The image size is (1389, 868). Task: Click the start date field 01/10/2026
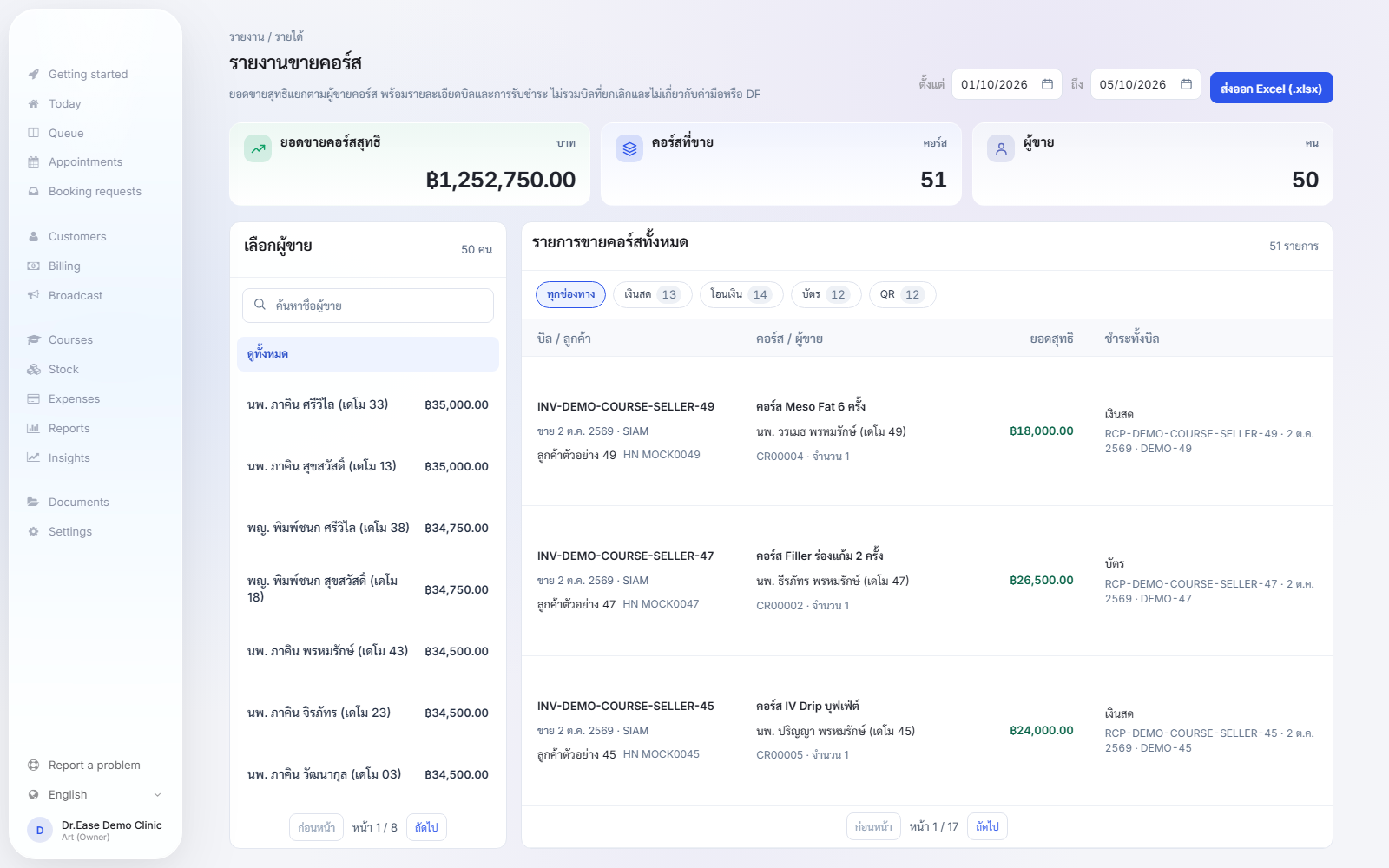pyautogui.click(x=1007, y=84)
